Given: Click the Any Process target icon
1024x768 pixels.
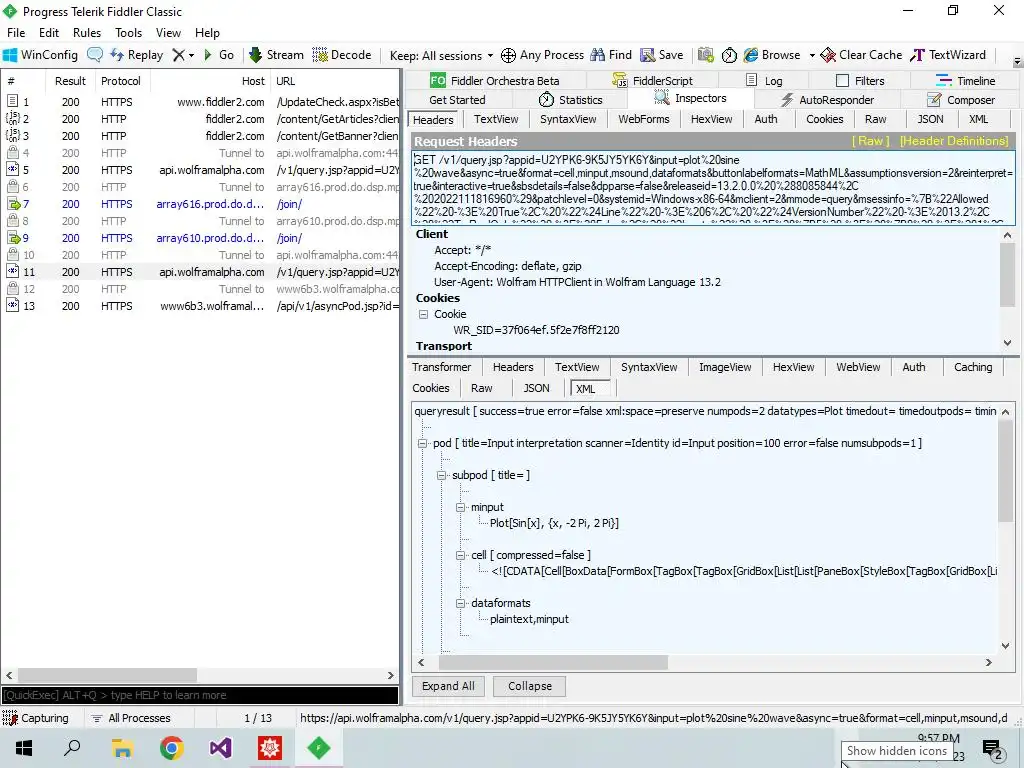Looking at the screenshot, I should tap(542, 55).
